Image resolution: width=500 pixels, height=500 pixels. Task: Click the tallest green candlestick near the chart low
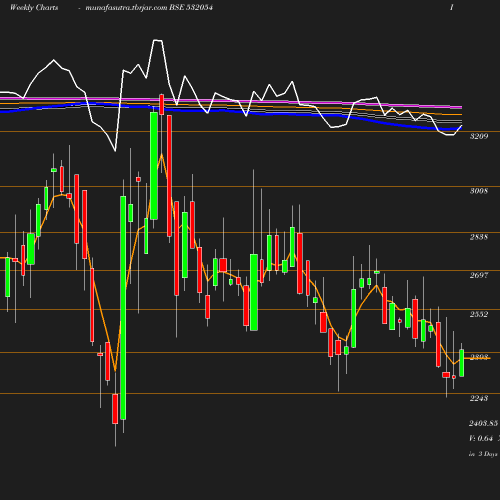click(x=123, y=308)
